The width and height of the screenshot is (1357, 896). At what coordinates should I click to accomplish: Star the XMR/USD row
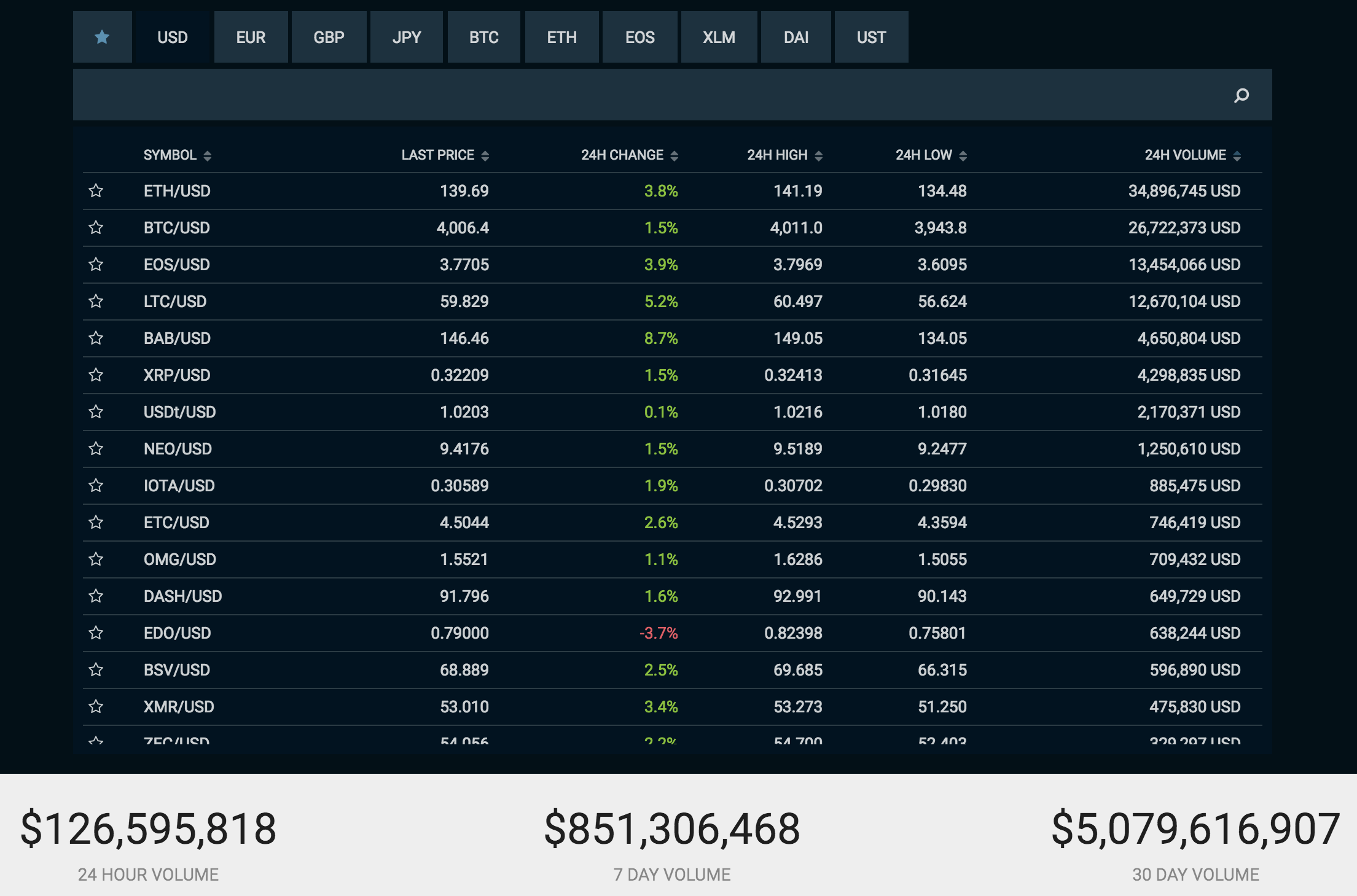96,707
